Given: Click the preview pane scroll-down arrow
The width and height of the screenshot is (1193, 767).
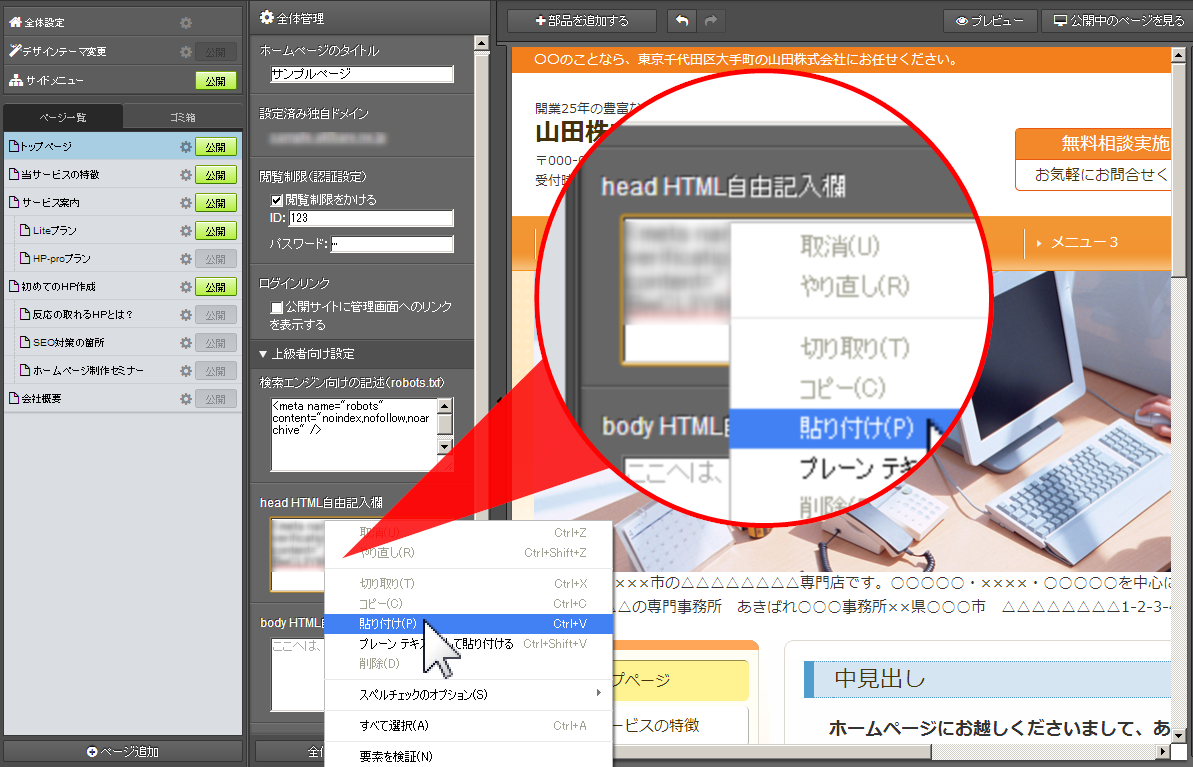Looking at the screenshot, I should click(x=1179, y=735).
